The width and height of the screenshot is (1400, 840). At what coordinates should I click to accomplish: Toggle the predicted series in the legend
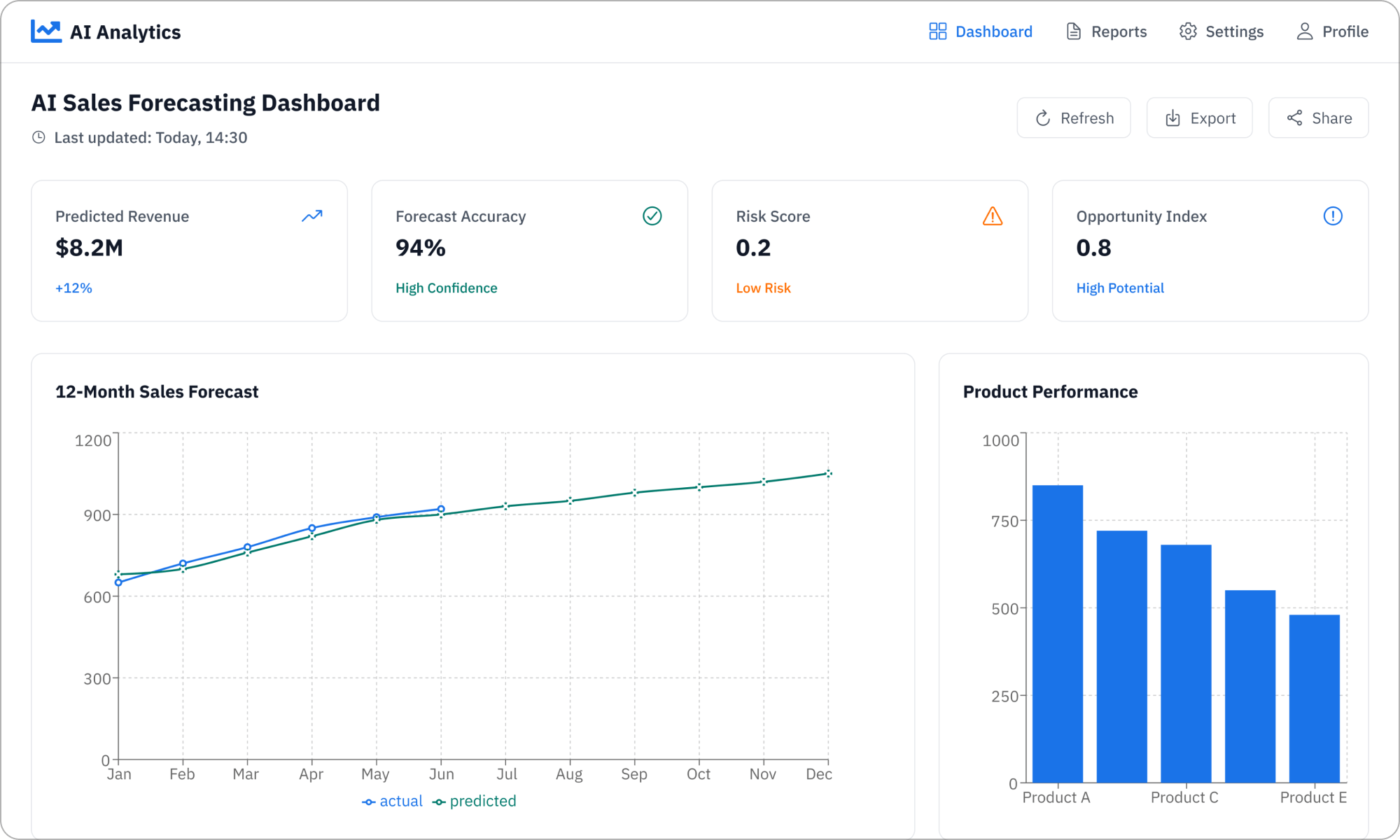pos(474,800)
